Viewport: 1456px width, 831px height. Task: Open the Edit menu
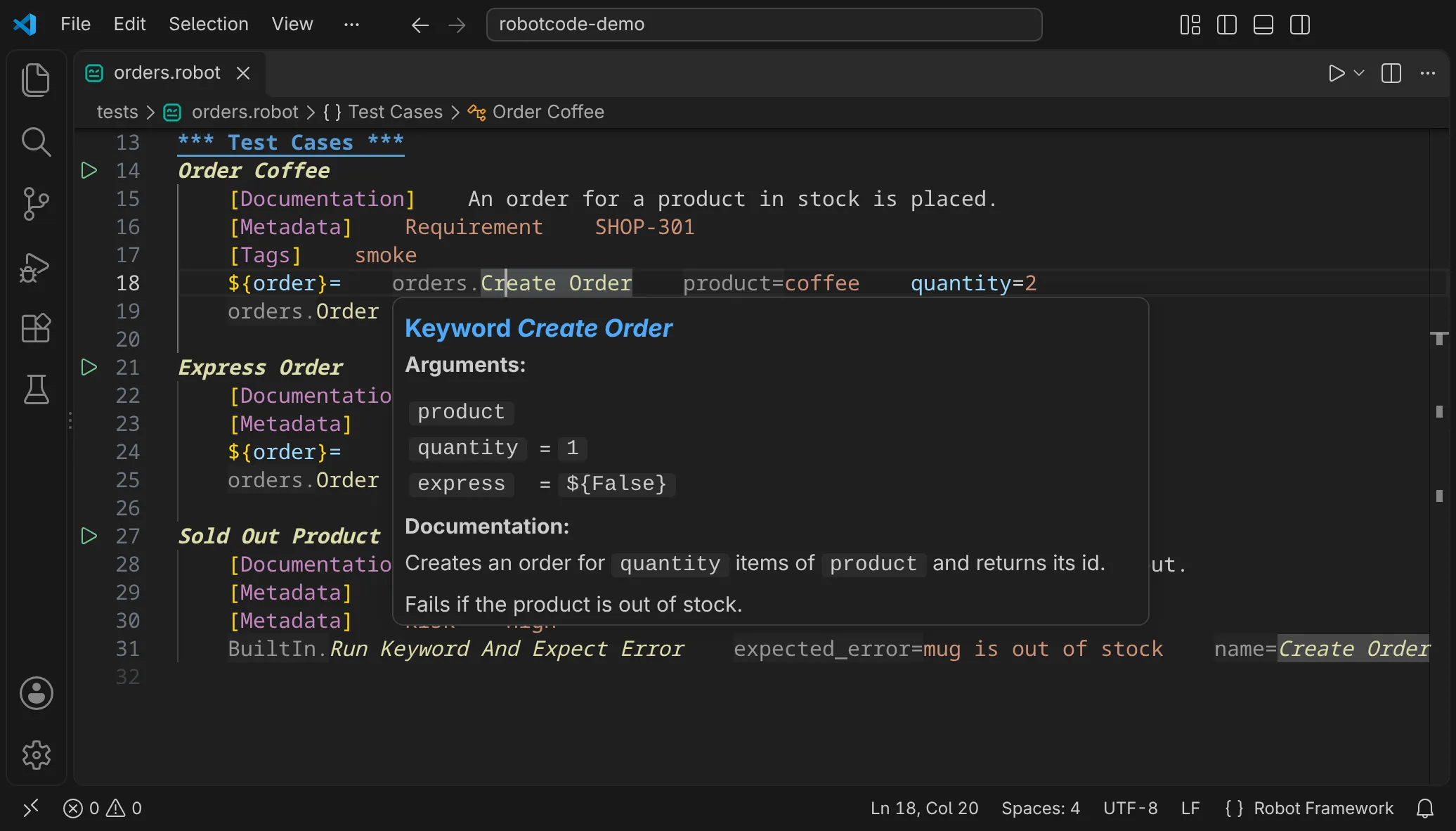pyautogui.click(x=129, y=24)
